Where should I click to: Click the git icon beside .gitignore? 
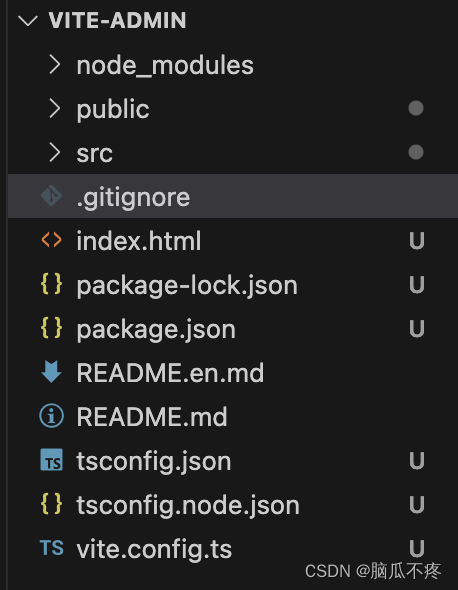click(51, 196)
